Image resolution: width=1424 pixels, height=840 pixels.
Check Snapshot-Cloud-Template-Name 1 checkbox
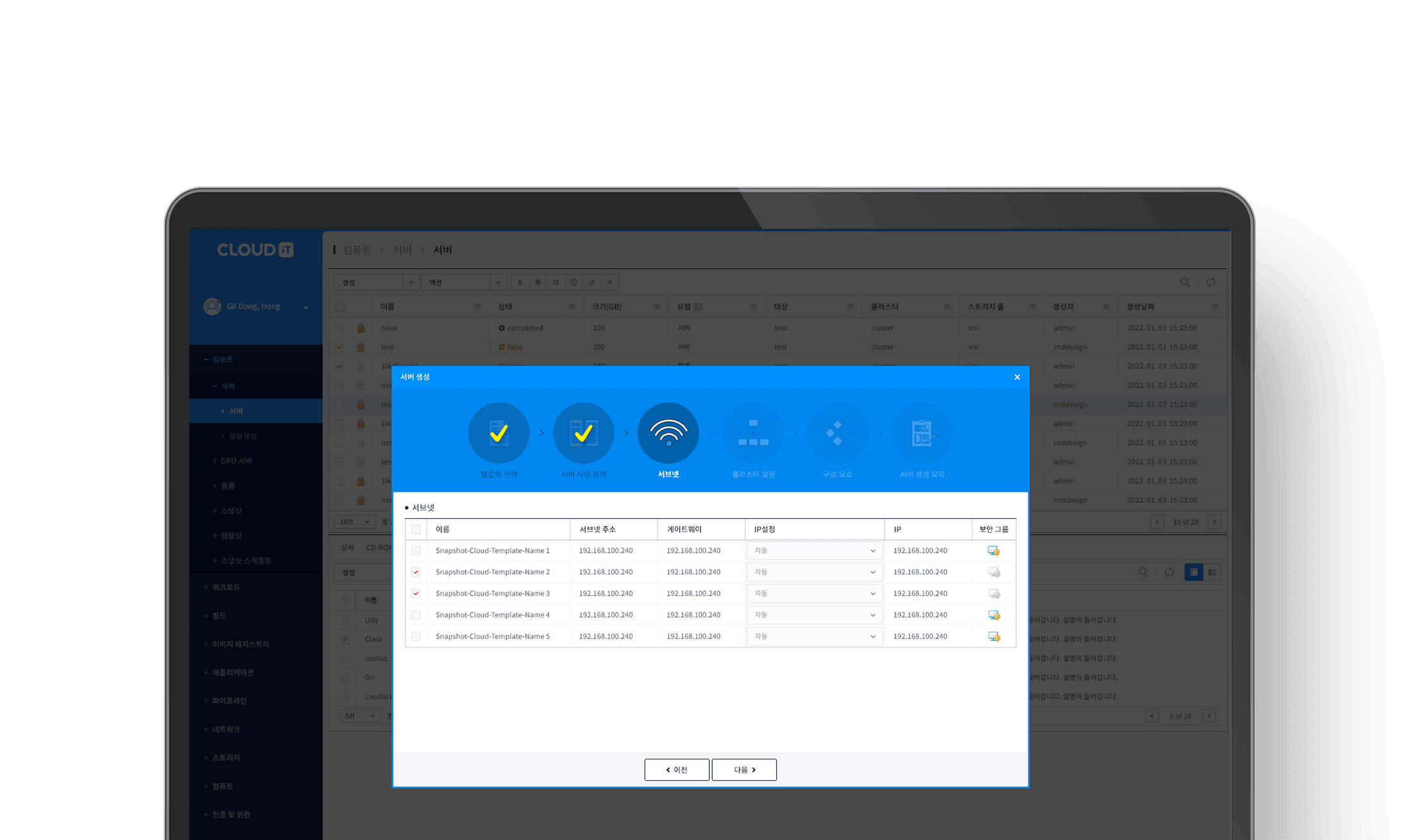(x=416, y=551)
